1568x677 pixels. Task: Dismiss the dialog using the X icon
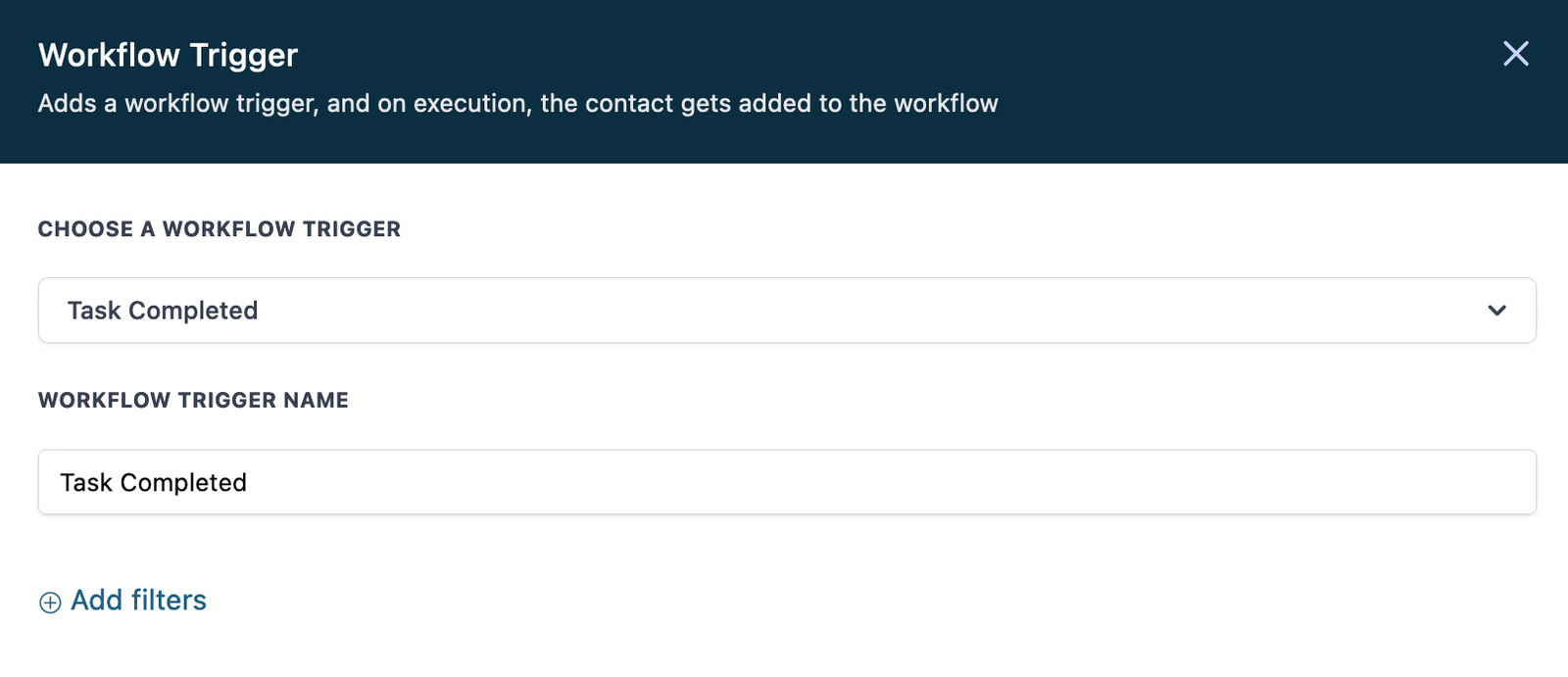(1515, 54)
